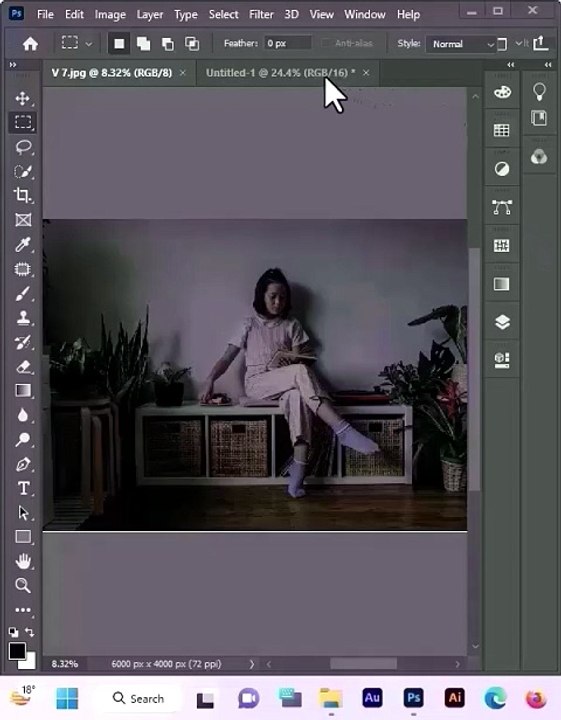Image resolution: width=561 pixels, height=720 pixels.
Task: Open the Marquee tool preset picker arrow
Action: point(89,44)
